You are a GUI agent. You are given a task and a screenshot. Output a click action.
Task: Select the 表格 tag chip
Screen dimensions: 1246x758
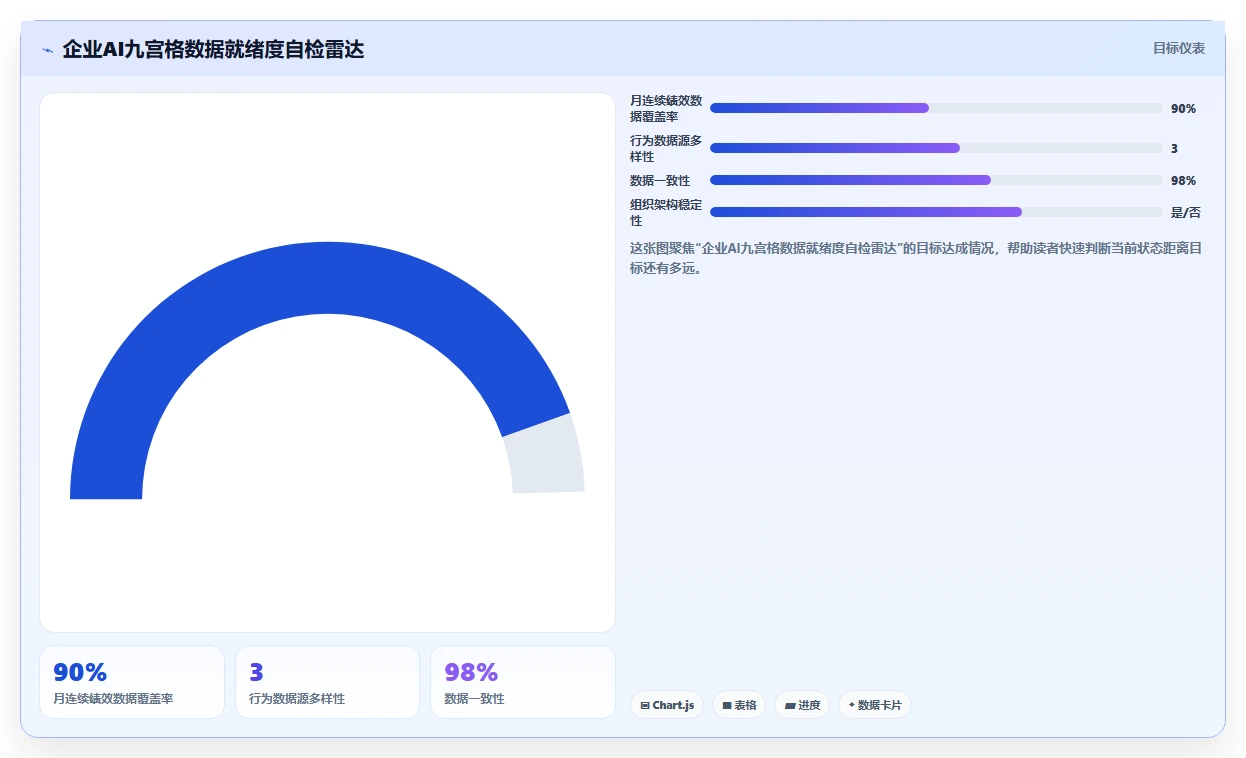tap(739, 705)
